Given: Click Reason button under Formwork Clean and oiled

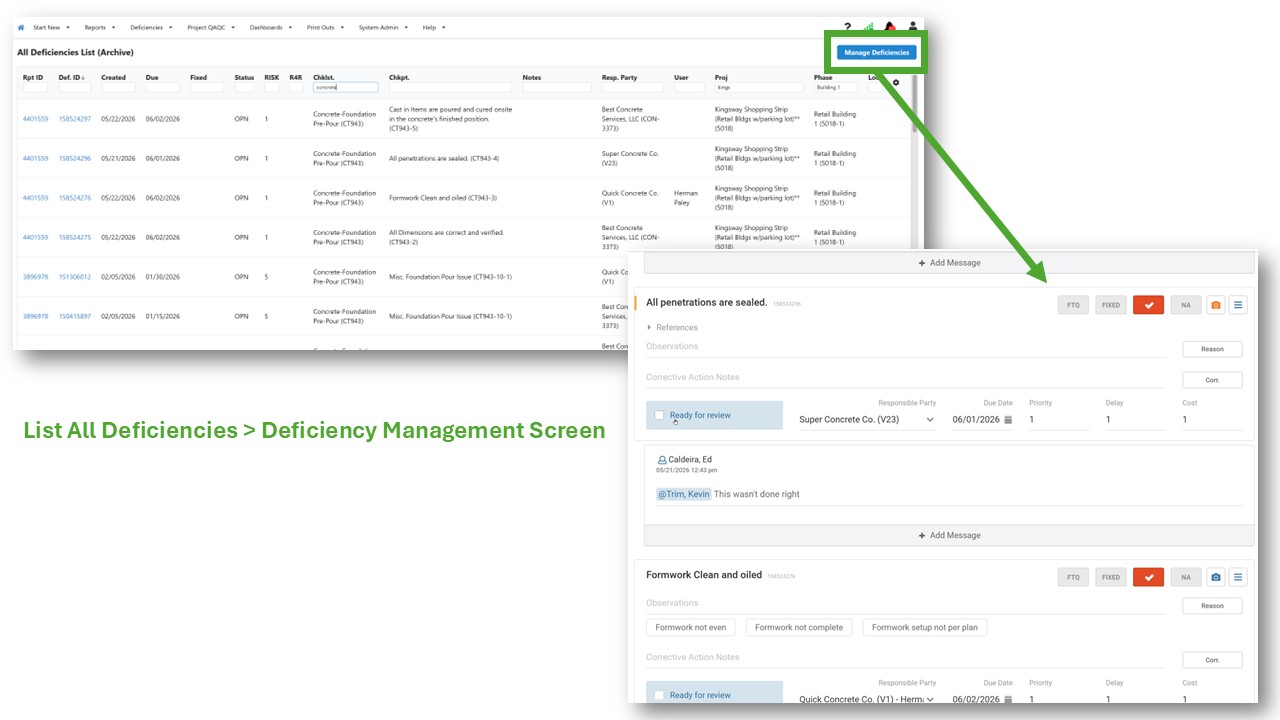Looking at the screenshot, I should [x=1212, y=605].
